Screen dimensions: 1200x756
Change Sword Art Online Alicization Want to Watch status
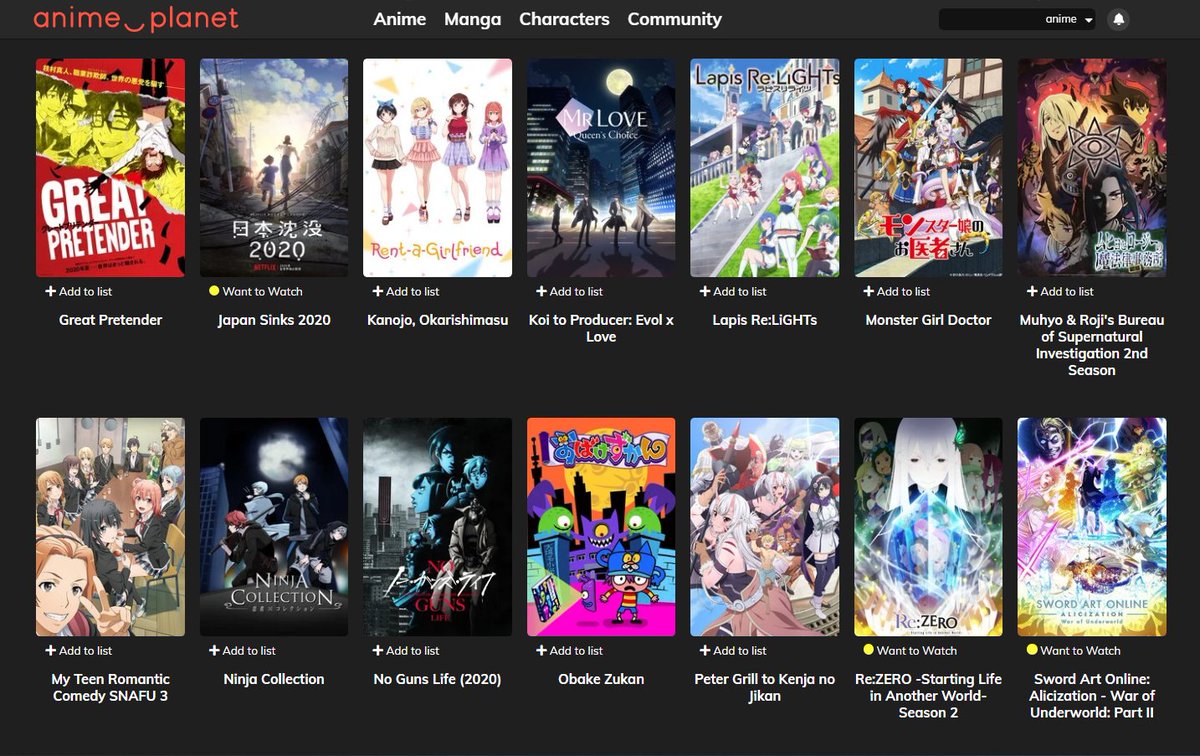(1073, 650)
